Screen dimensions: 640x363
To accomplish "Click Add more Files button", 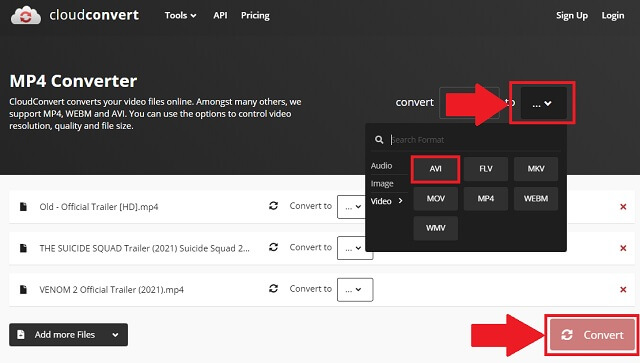I will tap(68, 335).
